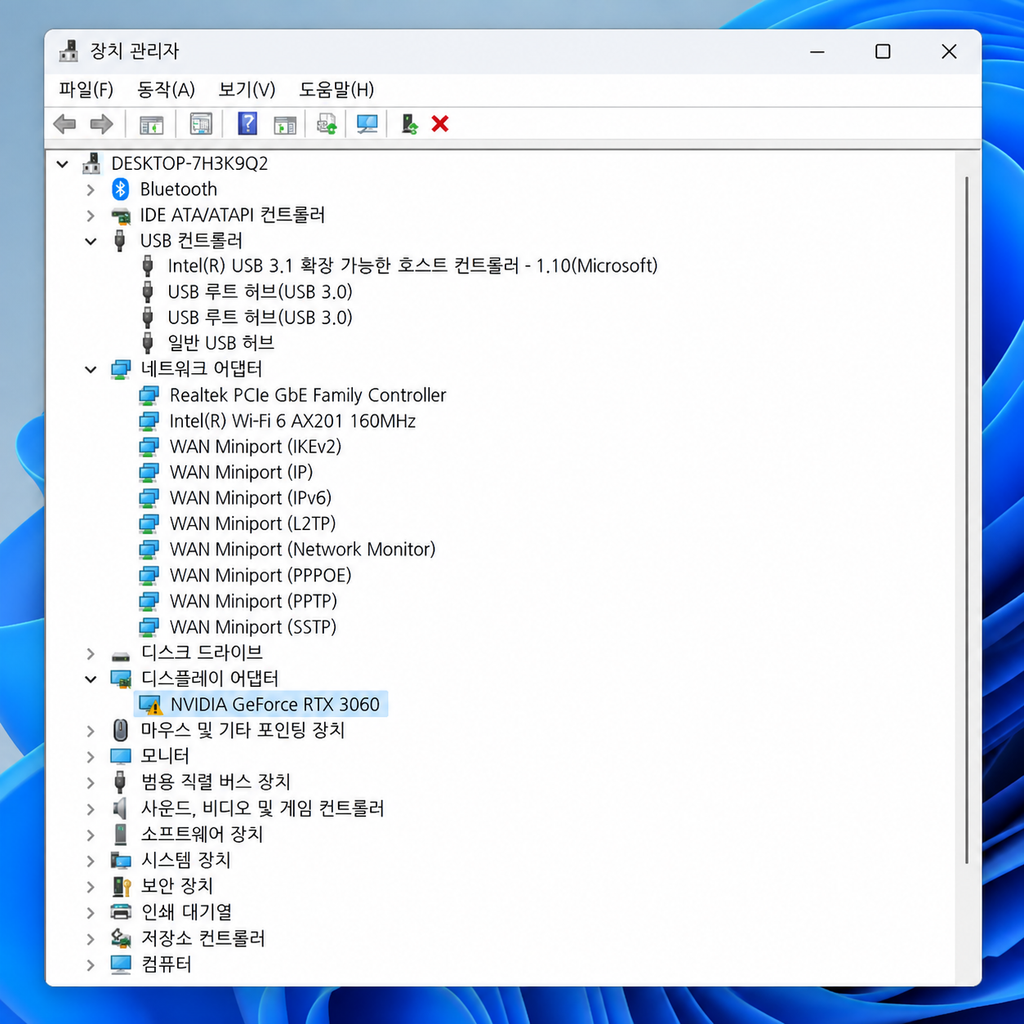Viewport: 1024px width, 1024px height.
Task: Select WAN Miniport (PPTP)
Action: coord(253,601)
